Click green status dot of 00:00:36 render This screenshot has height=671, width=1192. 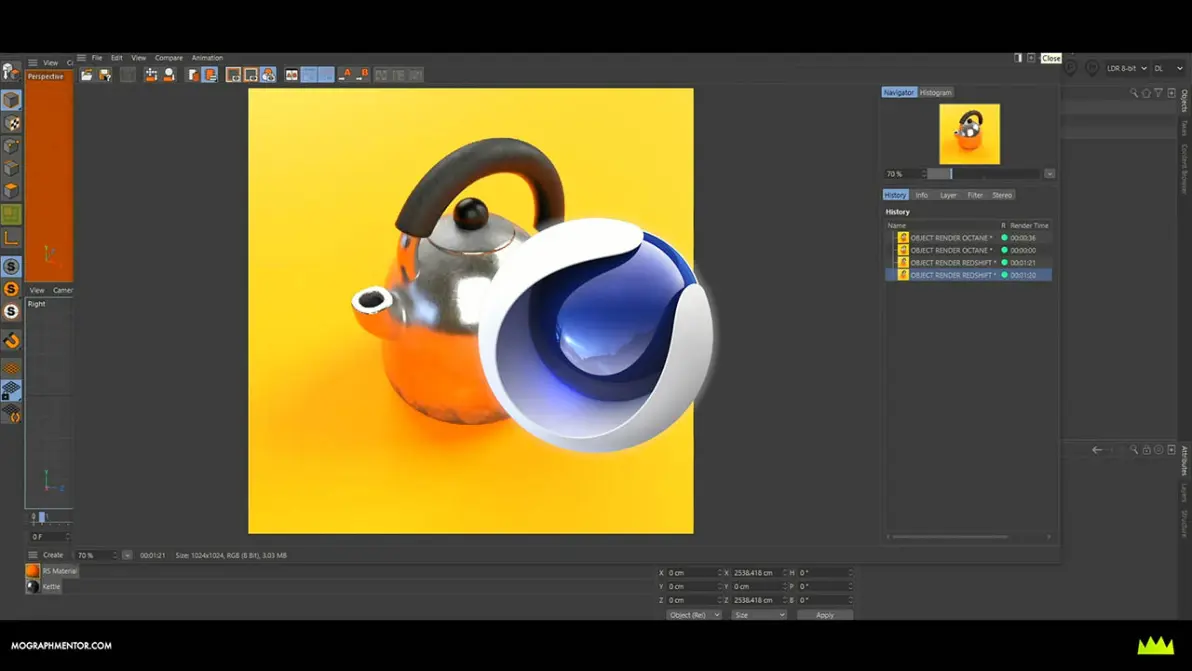(x=1004, y=238)
